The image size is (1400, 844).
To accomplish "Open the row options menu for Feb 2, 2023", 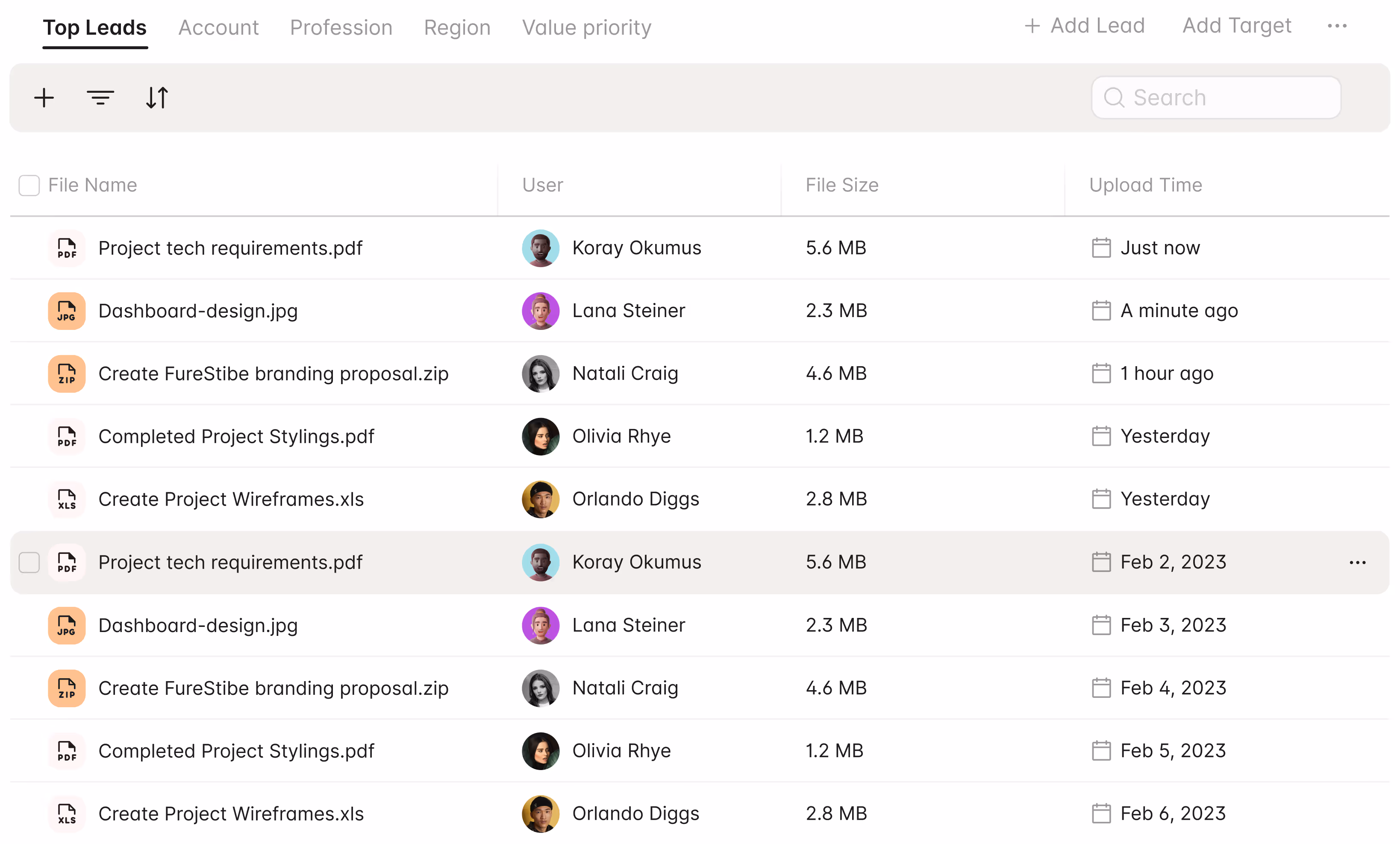I will (1357, 562).
